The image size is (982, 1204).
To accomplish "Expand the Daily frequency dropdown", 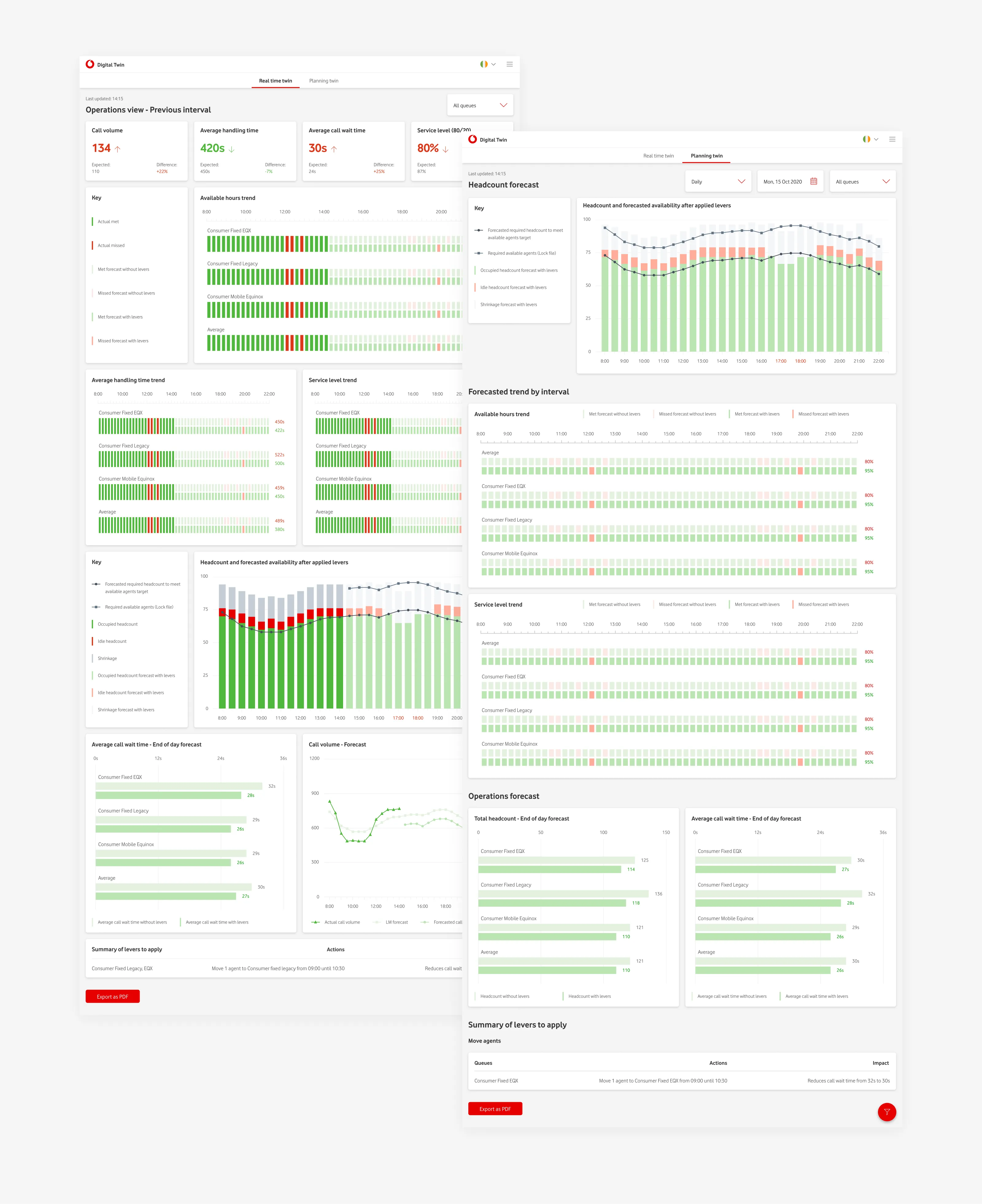I will (x=718, y=182).
